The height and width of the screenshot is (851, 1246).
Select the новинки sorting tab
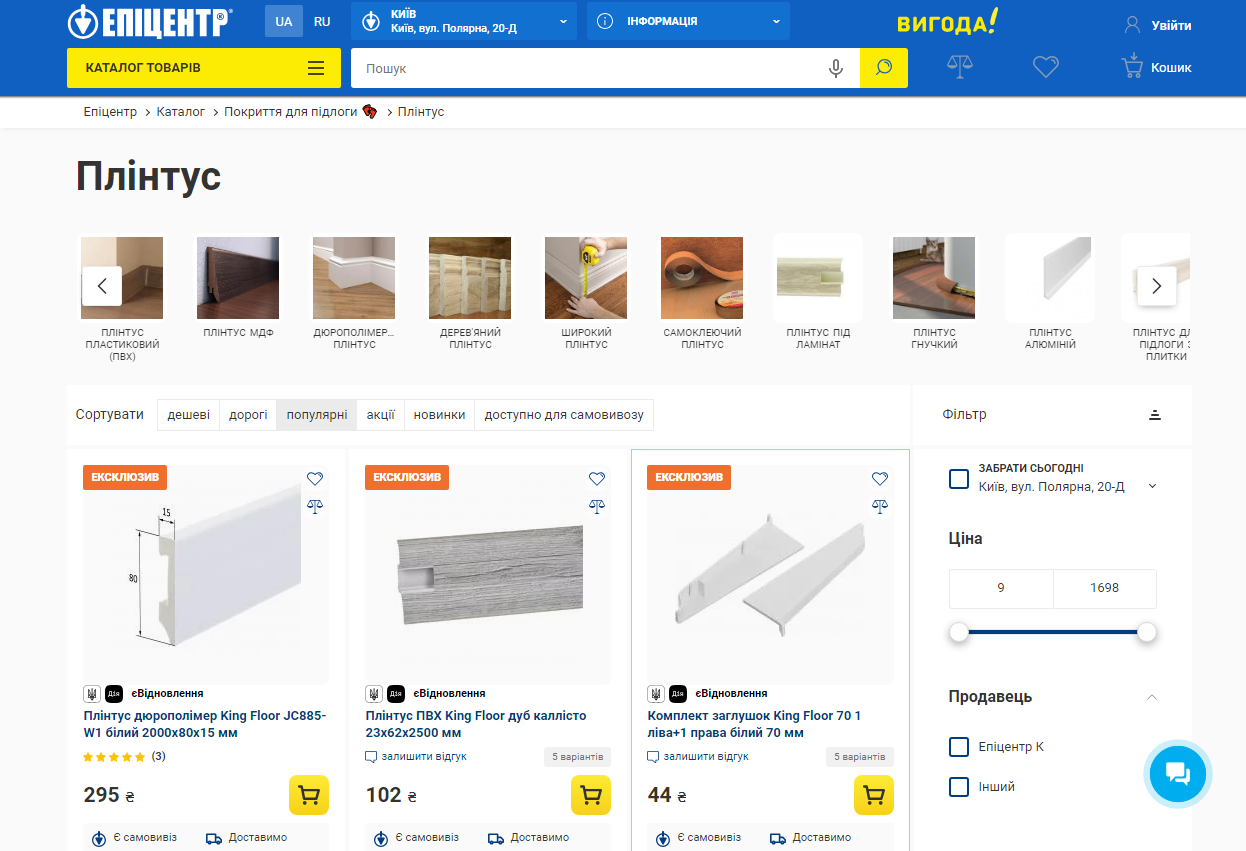439,415
